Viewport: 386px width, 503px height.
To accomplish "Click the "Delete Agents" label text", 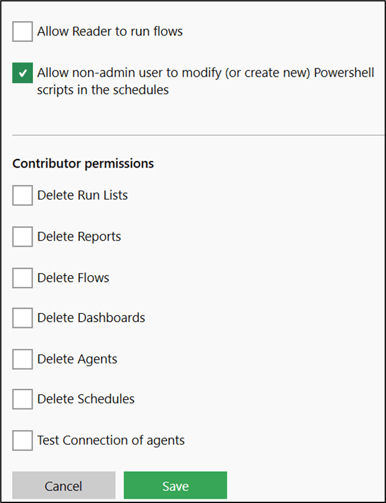I will 77,359.
